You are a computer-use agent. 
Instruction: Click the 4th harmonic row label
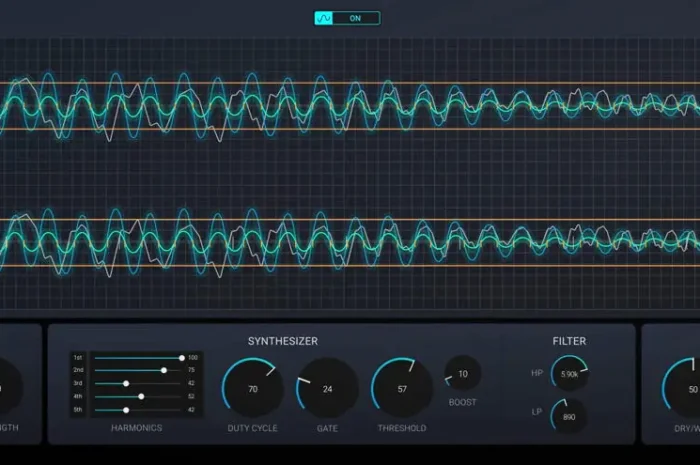pyautogui.click(x=78, y=396)
